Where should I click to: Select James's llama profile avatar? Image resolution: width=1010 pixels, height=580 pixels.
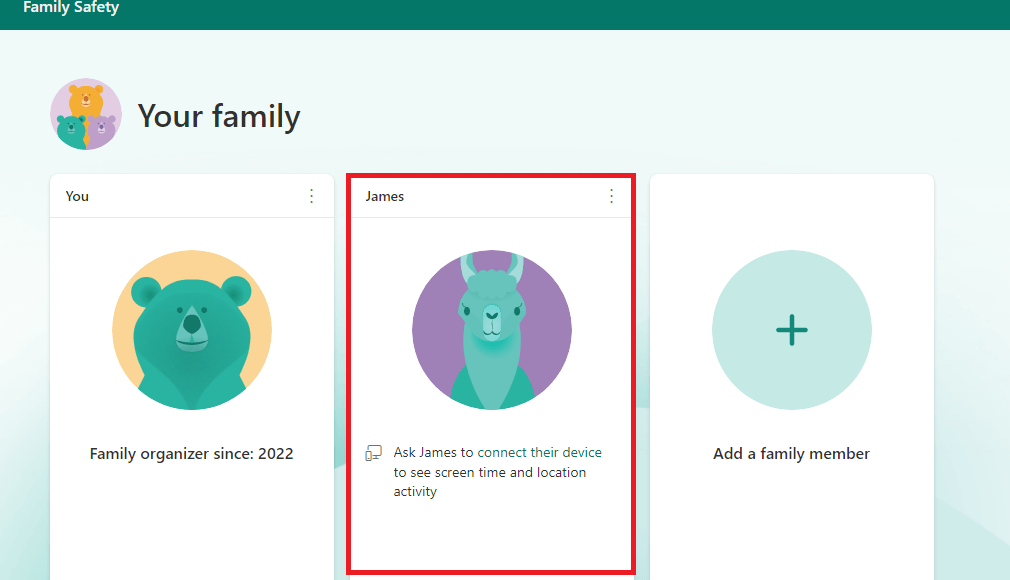[491, 330]
